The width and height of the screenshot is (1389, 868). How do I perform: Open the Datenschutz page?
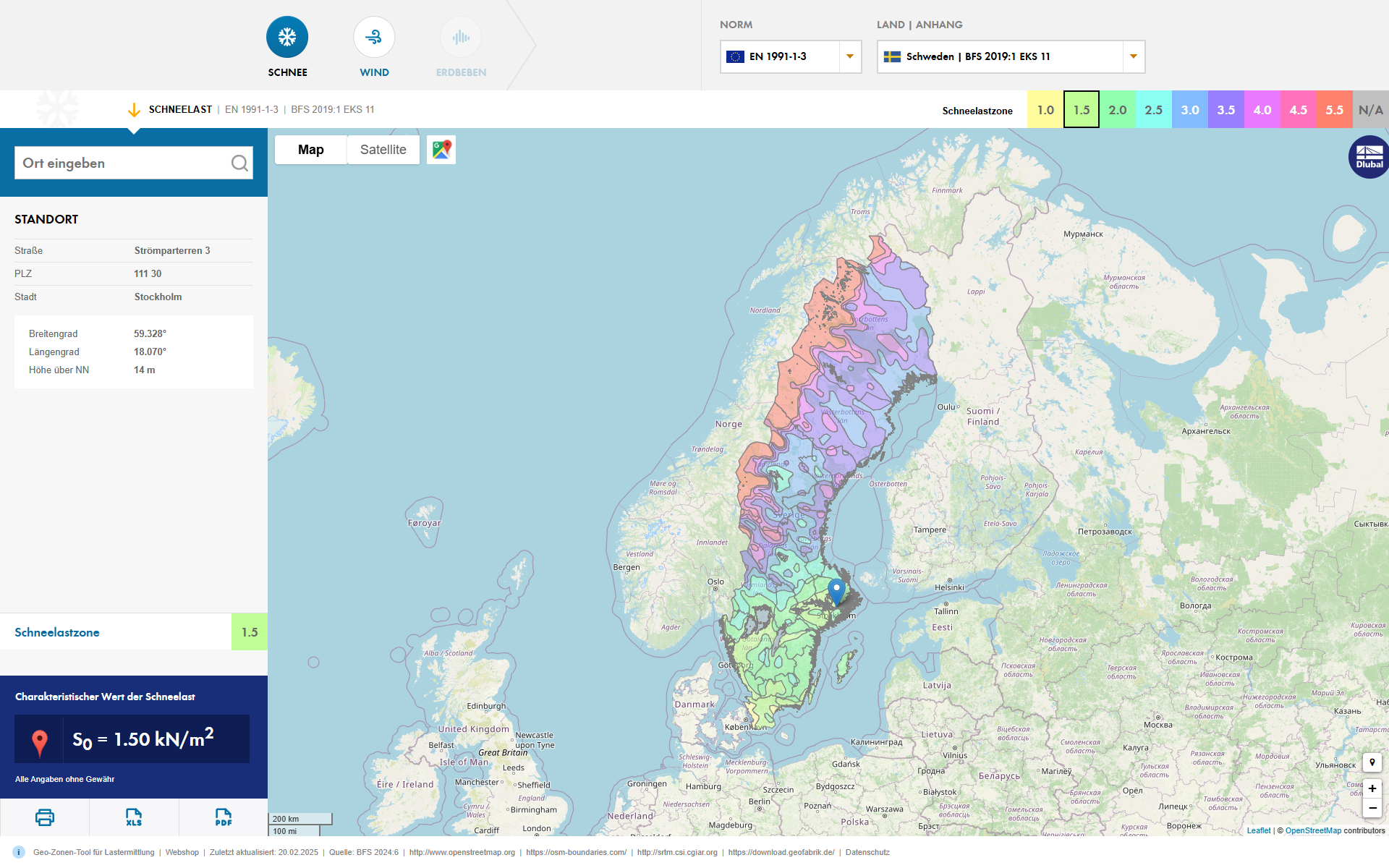867,852
